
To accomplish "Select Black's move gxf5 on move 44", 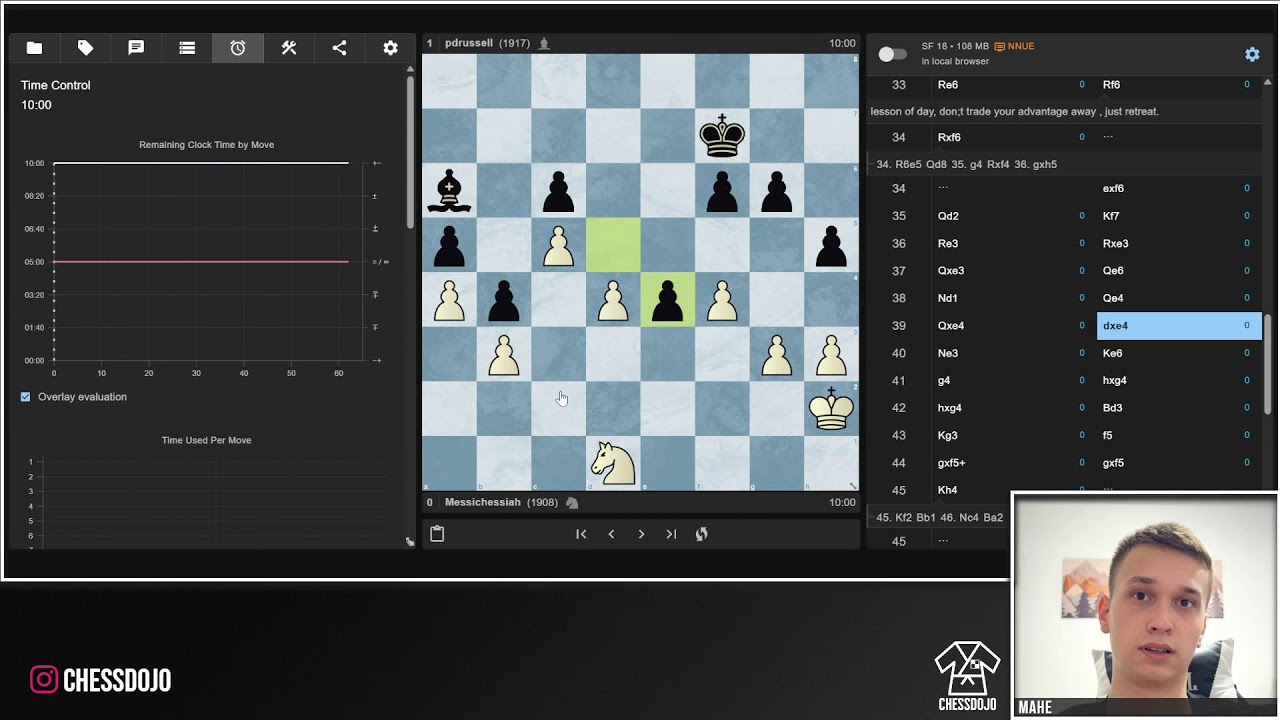I will pyautogui.click(x=1179, y=463).
